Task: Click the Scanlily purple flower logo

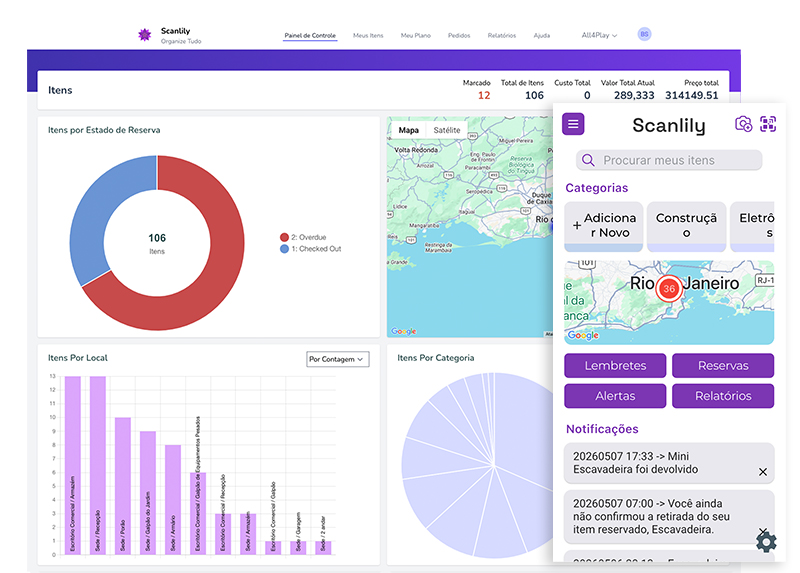Action: (145, 35)
